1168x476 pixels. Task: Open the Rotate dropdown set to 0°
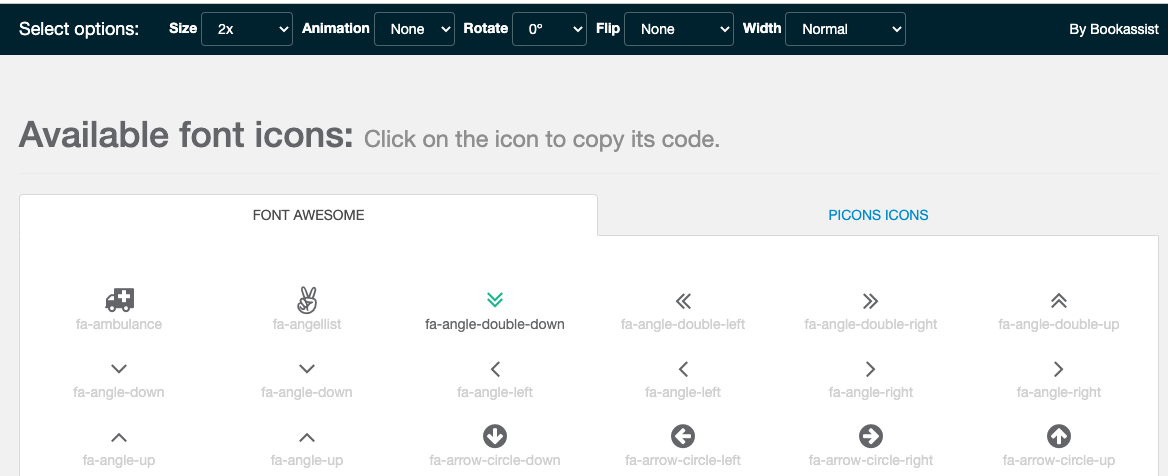[549, 29]
